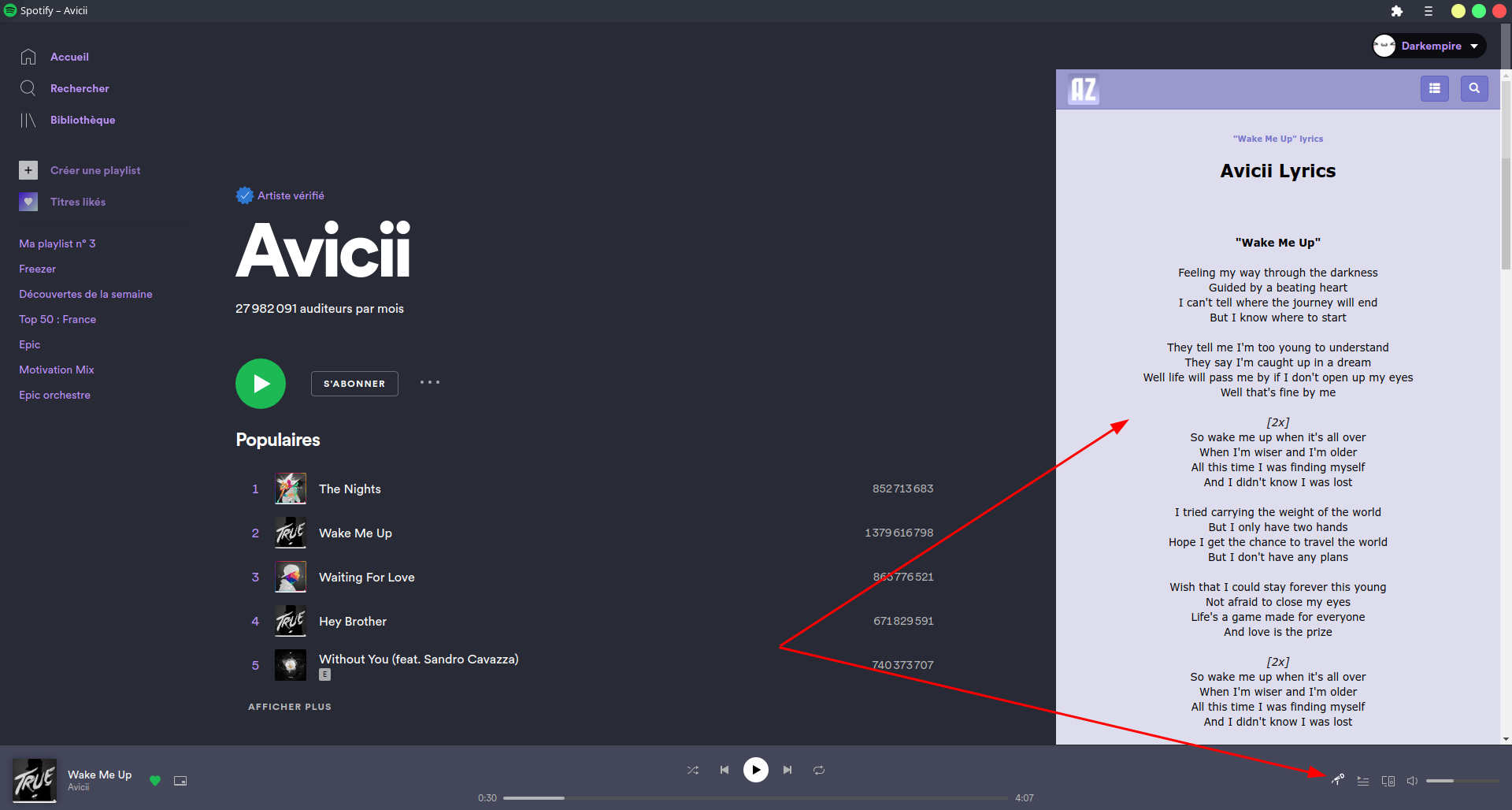
Task: Open Découvertes de la semaine playlist
Action: pos(86,294)
